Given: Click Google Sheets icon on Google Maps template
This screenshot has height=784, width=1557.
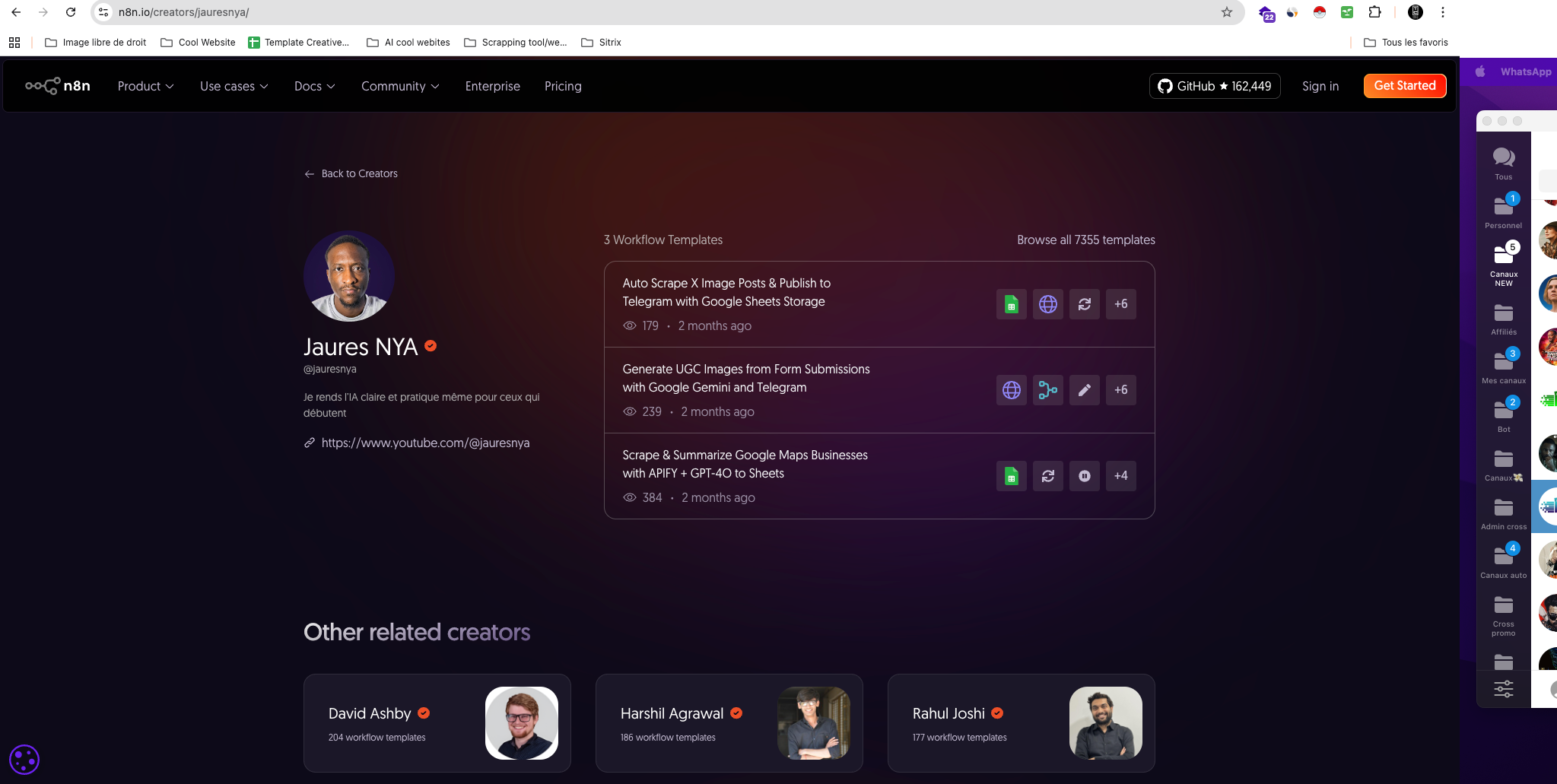Looking at the screenshot, I should [1012, 476].
